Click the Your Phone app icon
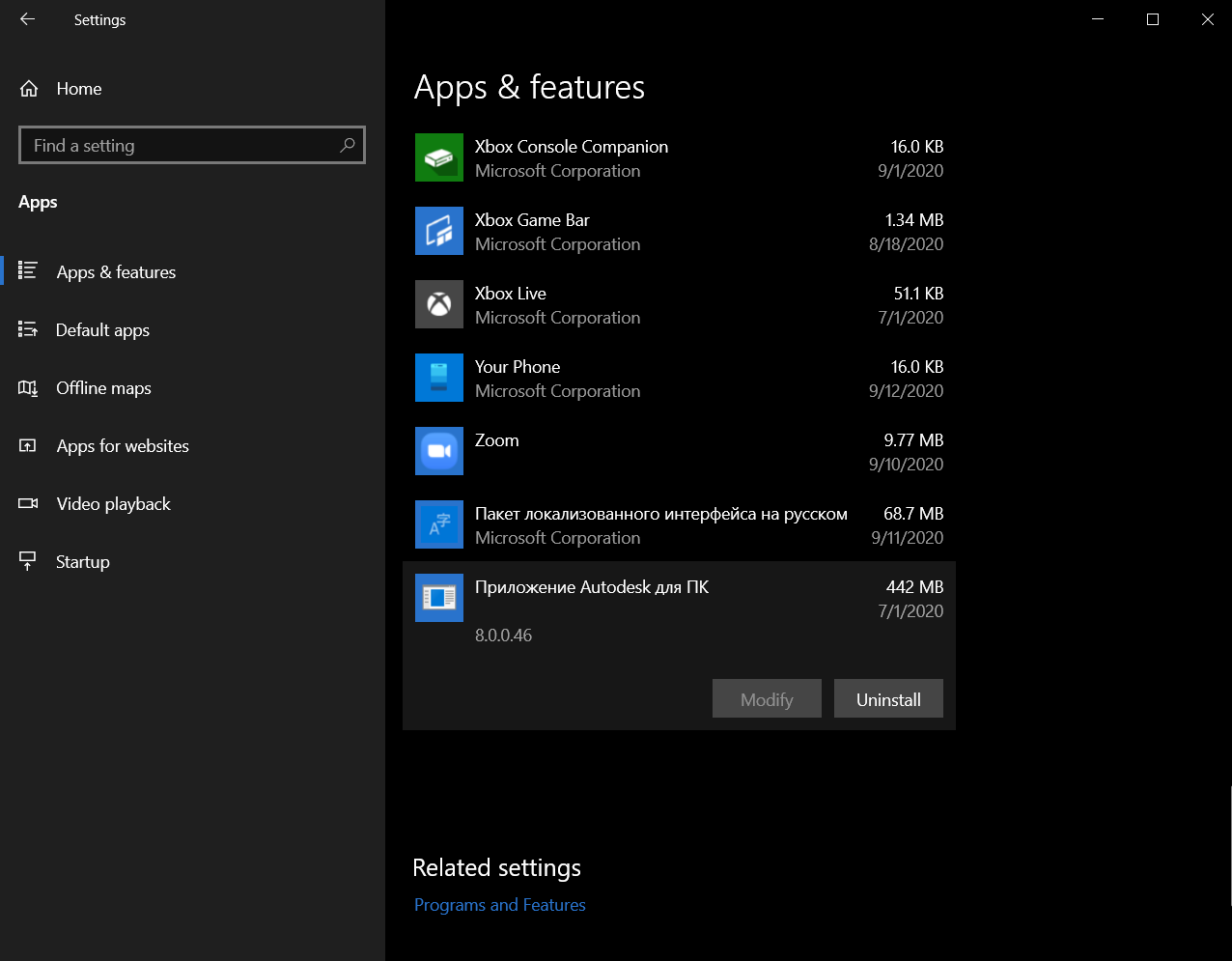This screenshot has height=961, width=1232. click(439, 378)
